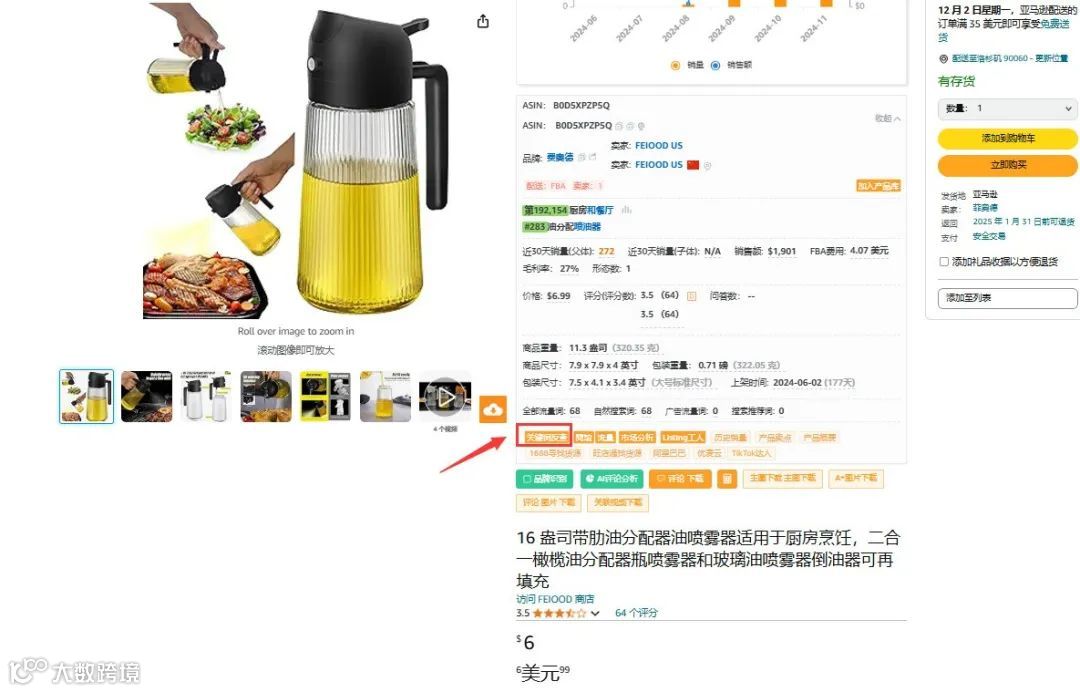Open the orange calculator icon button

pos(727,479)
